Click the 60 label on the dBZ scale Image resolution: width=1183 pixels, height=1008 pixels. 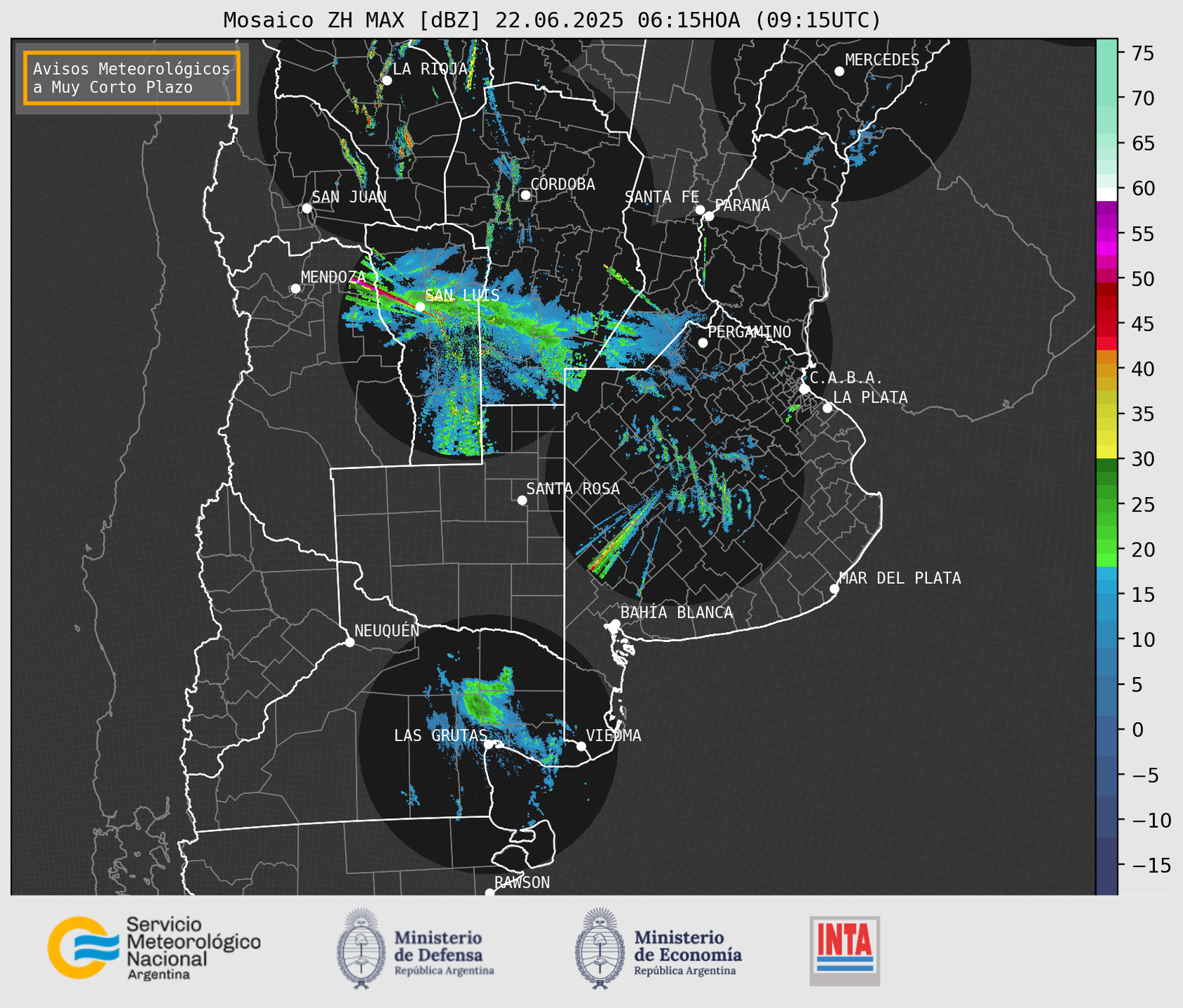[x=1143, y=189]
